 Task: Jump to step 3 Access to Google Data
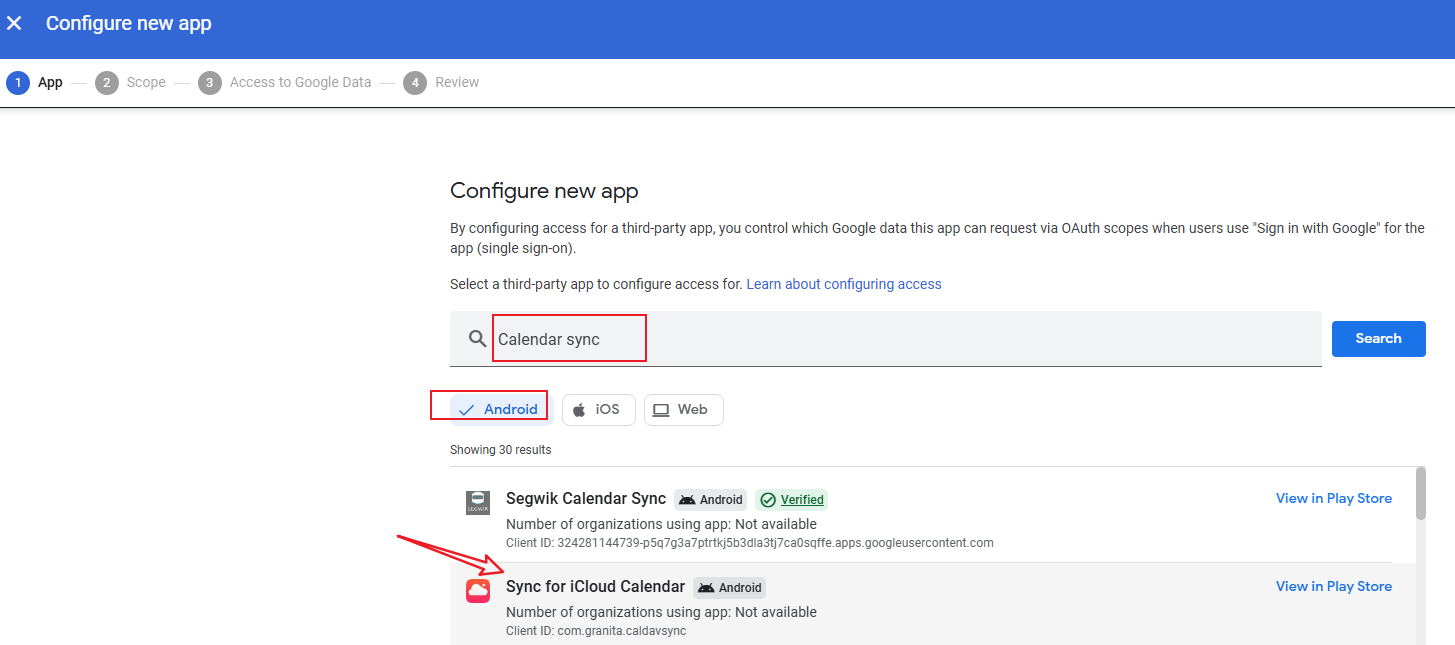click(x=285, y=83)
